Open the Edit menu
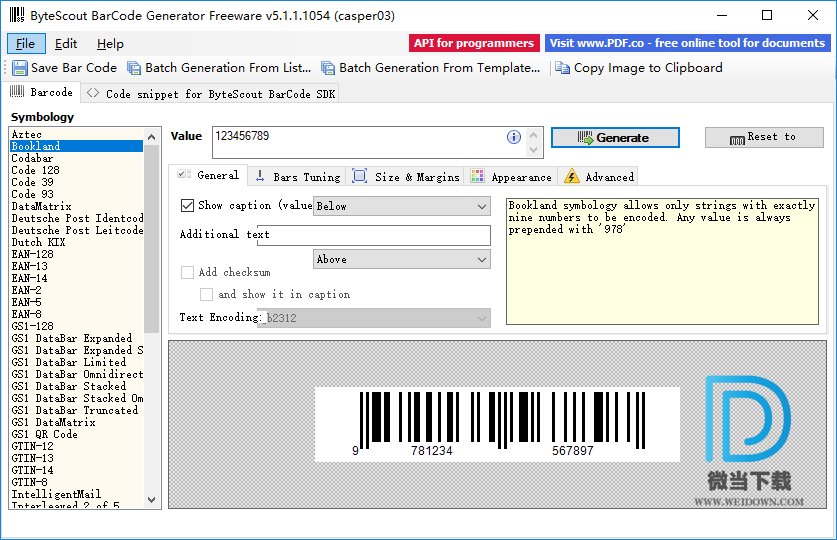This screenshot has width=837, height=540. click(66, 44)
